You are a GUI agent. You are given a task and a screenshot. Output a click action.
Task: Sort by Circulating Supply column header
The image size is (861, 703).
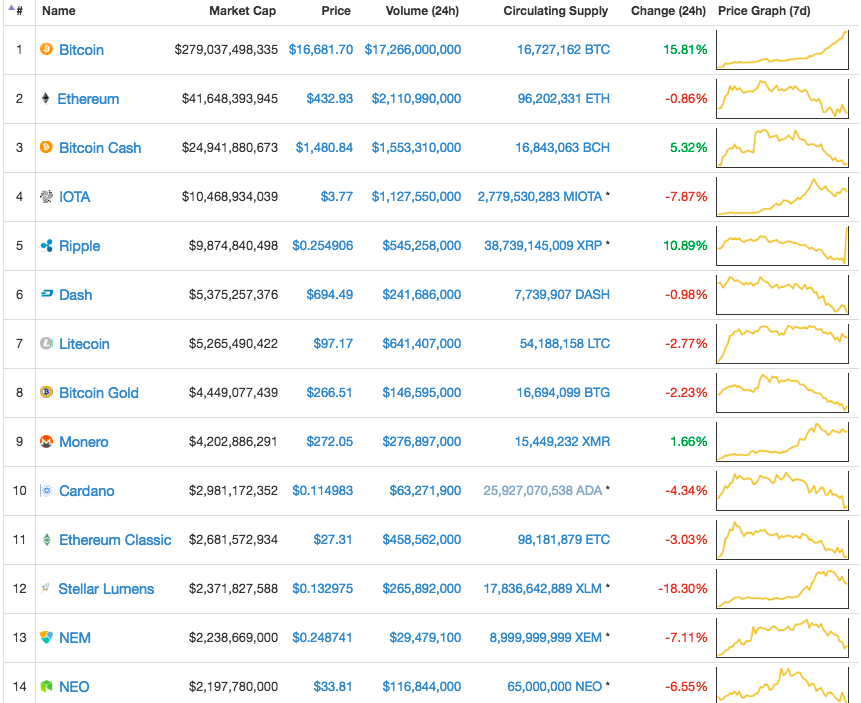point(555,11)
